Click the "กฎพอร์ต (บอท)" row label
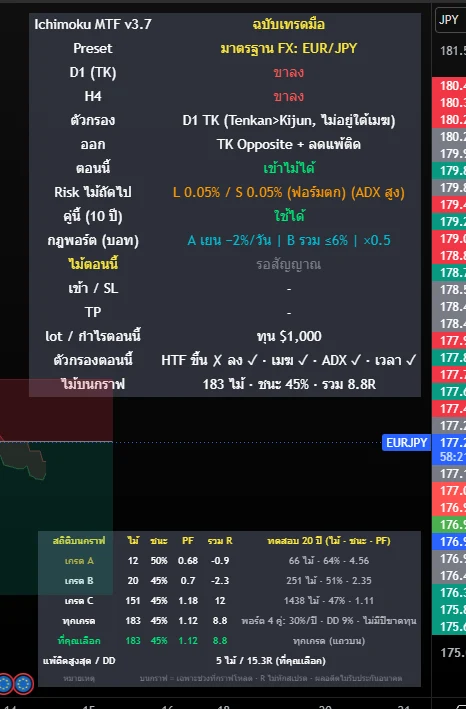This screenshot has width=466, height=709. (93, 240)
